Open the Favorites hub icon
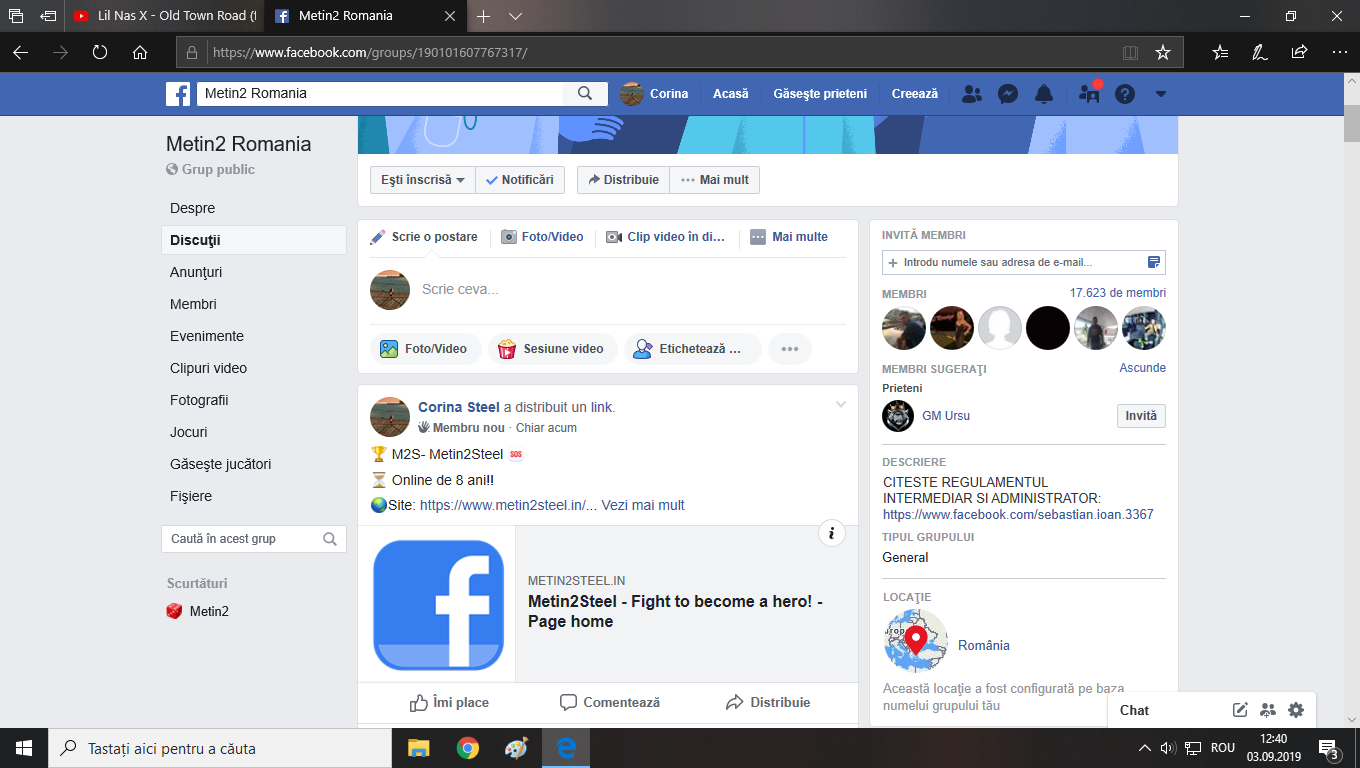The height and width of the screenshot is (768, 1360). point(1220,52)
